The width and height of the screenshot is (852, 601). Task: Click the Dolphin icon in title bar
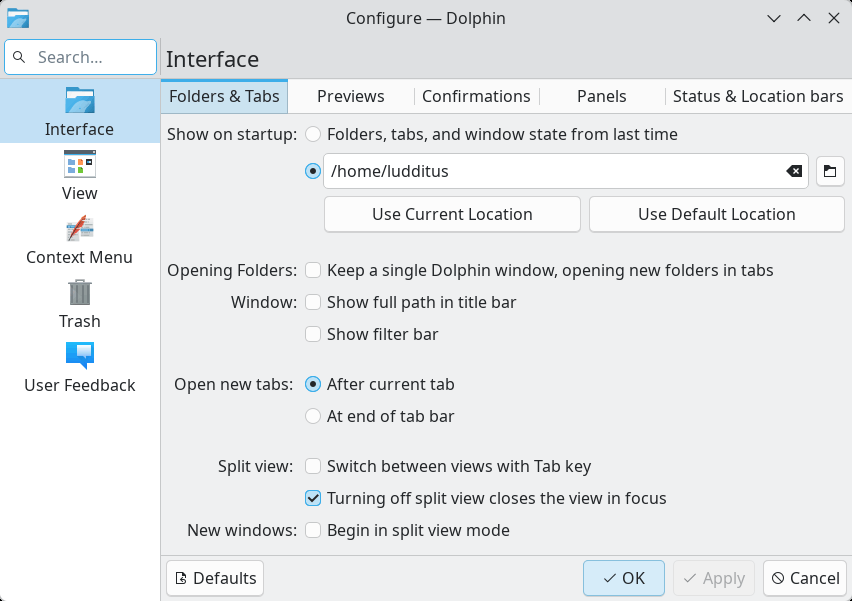tap(18, 18)
